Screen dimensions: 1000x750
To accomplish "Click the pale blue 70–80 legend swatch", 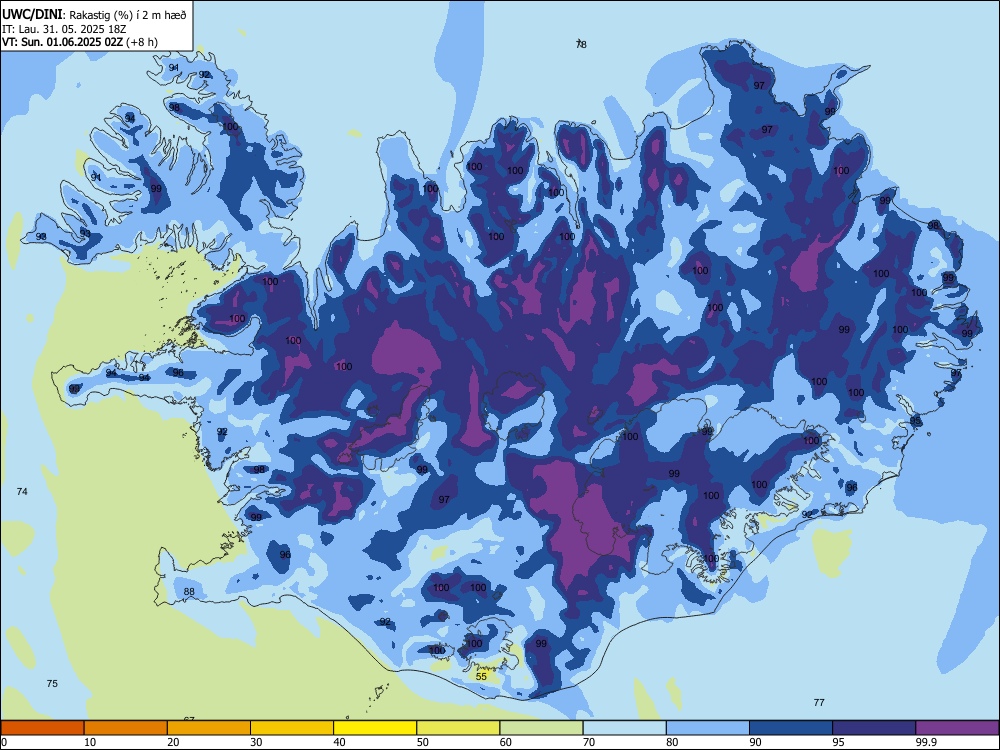I will click(x=624, y=728).
